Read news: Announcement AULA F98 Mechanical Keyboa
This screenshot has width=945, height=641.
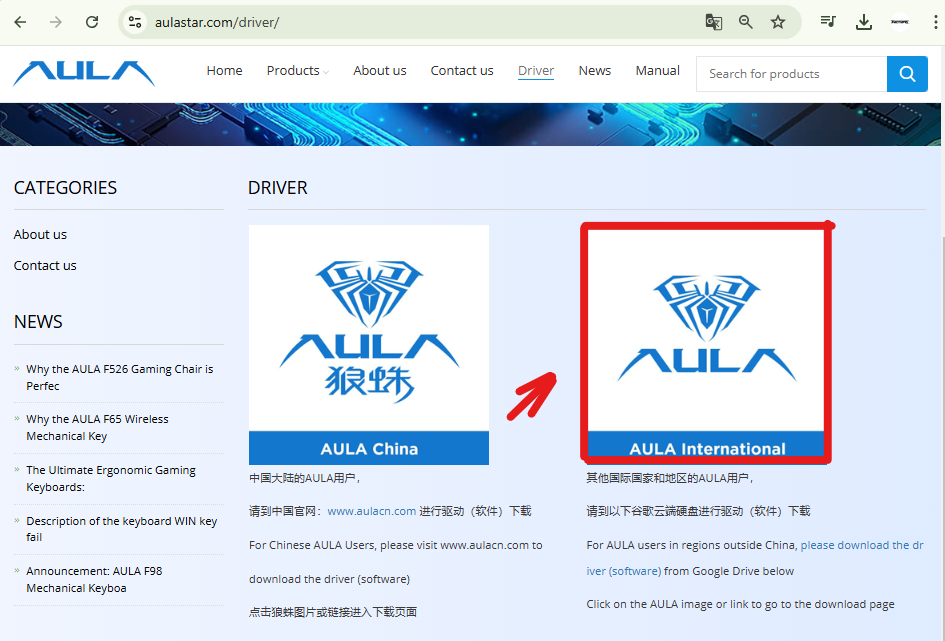pos(94,580)
